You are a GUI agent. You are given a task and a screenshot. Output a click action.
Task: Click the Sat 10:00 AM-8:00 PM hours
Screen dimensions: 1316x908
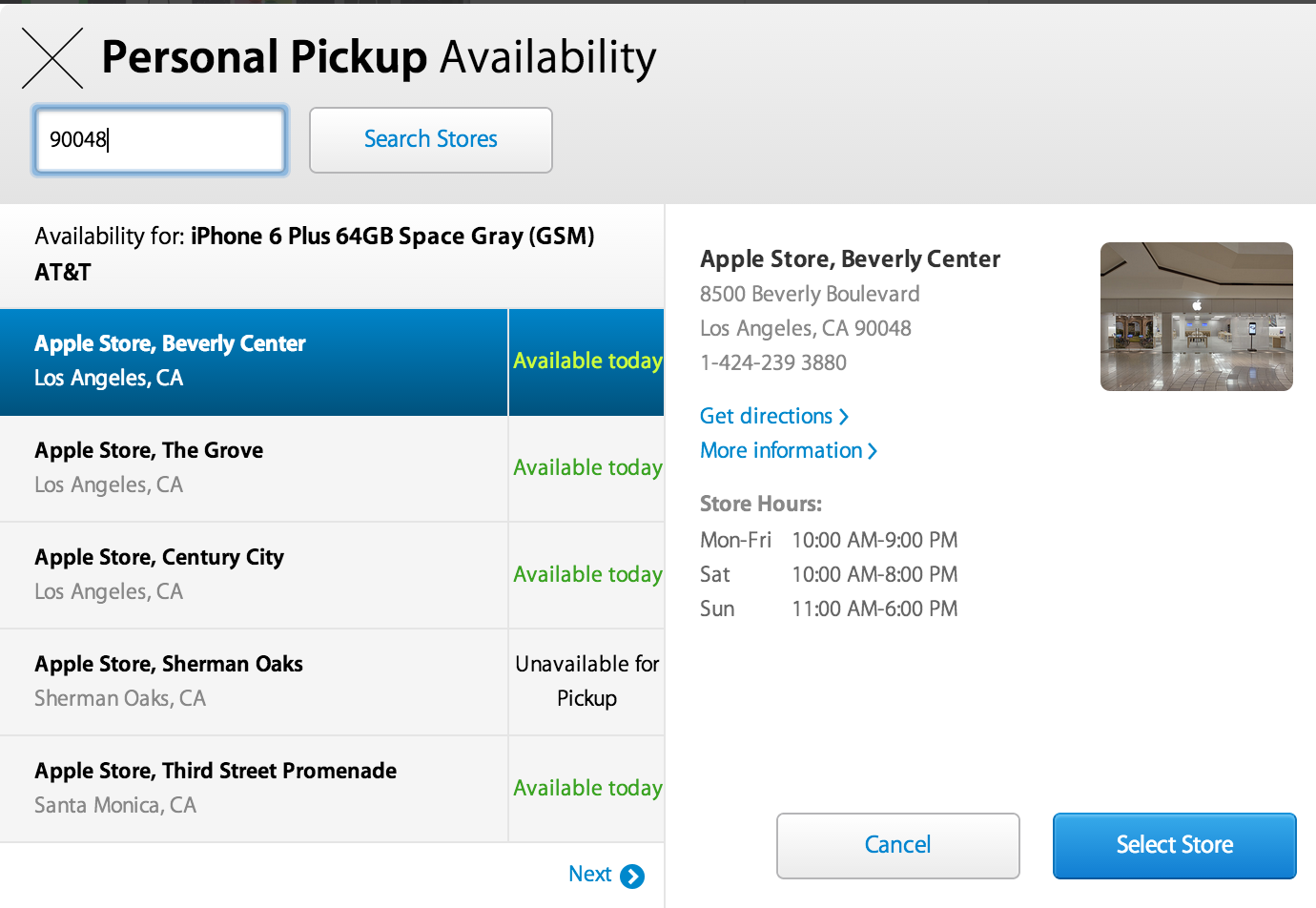pyautogui.click(x=829, y=574)
